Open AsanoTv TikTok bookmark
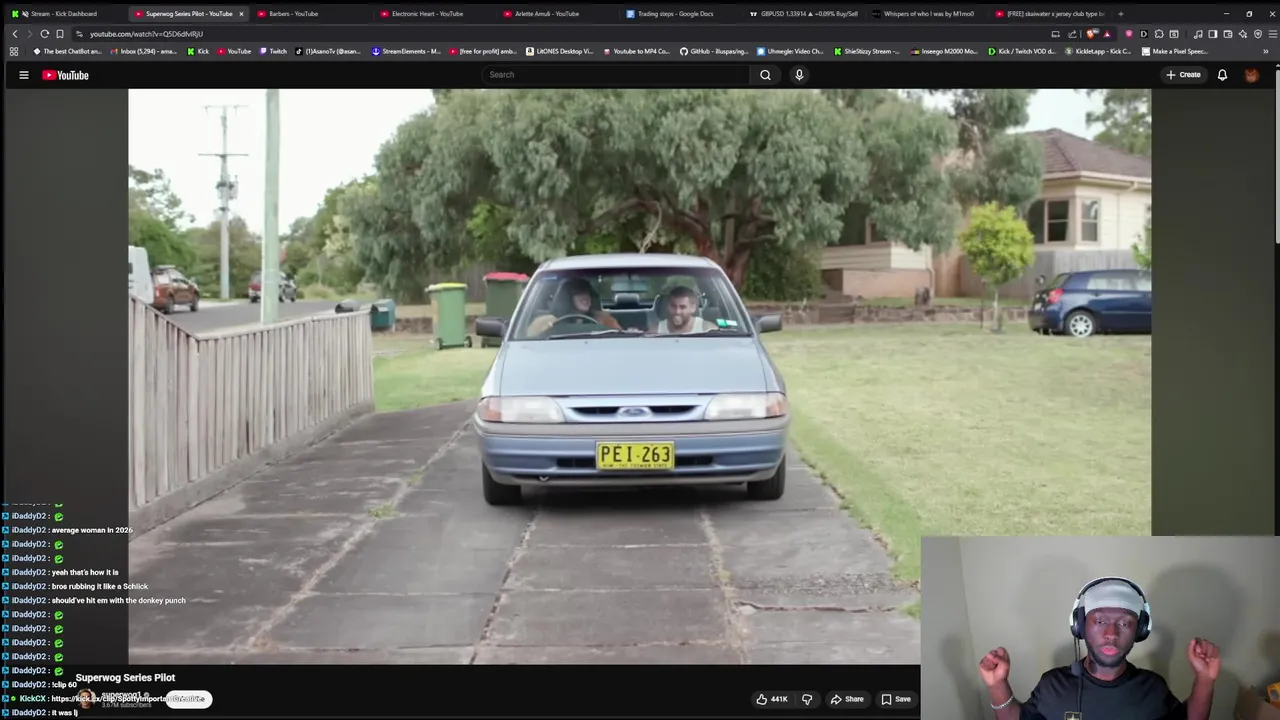Image resolution: width=1280 pixels, height=720 pixels. click(329, 51)
